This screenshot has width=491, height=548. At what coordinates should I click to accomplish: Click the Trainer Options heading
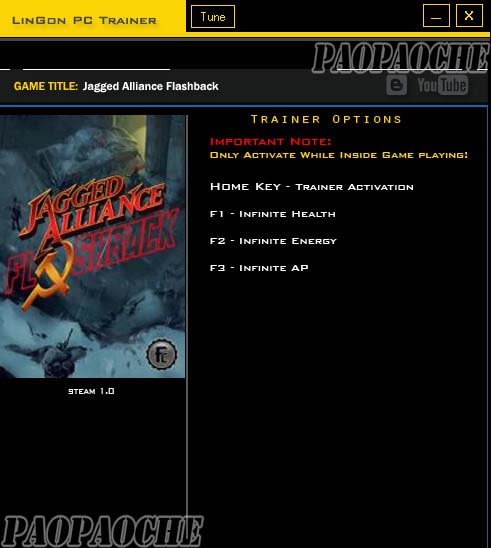(x=326, y=119)
